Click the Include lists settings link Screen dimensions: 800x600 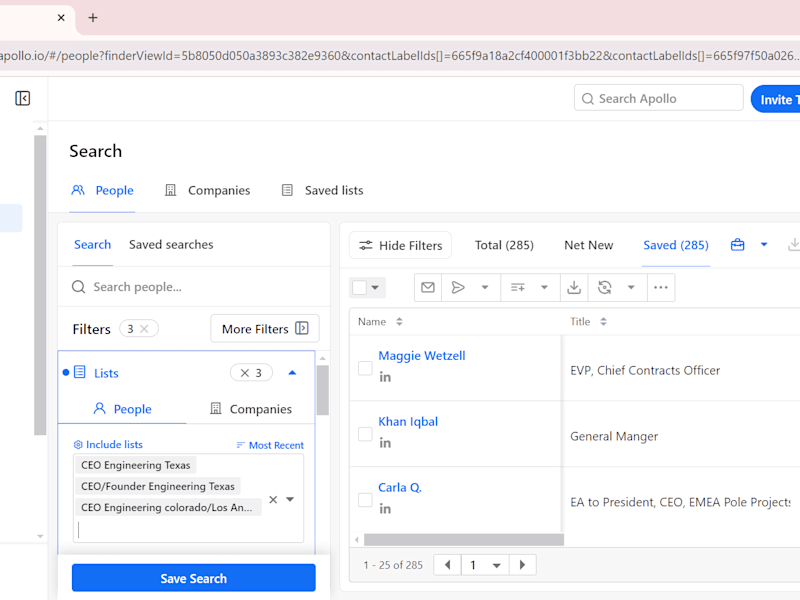pyautogui.click(x=108, y=444)
